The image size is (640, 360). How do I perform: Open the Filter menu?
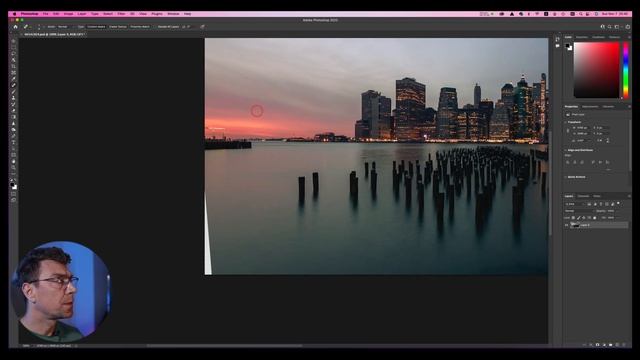121,14
